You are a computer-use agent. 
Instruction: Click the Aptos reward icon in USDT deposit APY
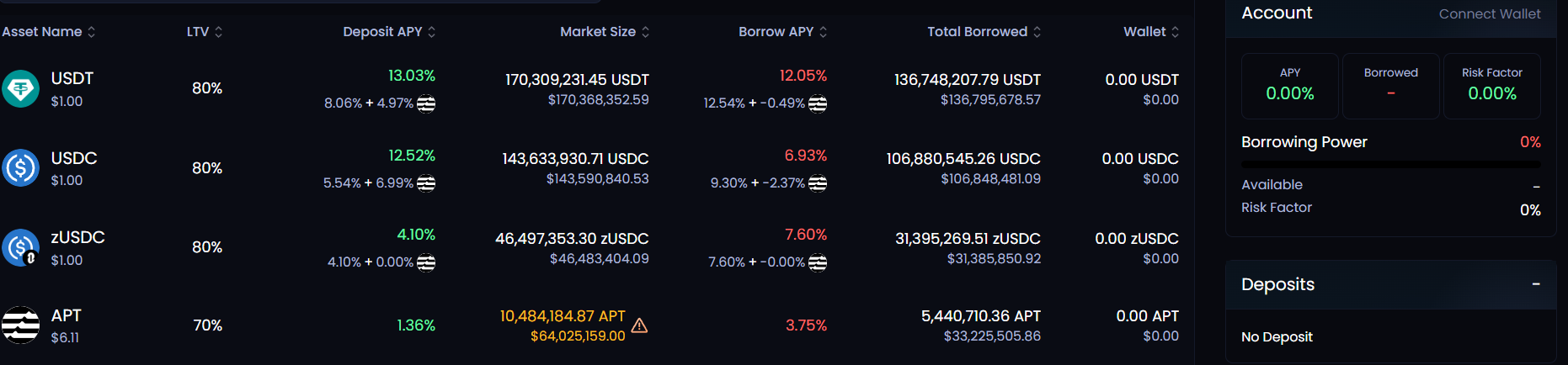point(426,103)
